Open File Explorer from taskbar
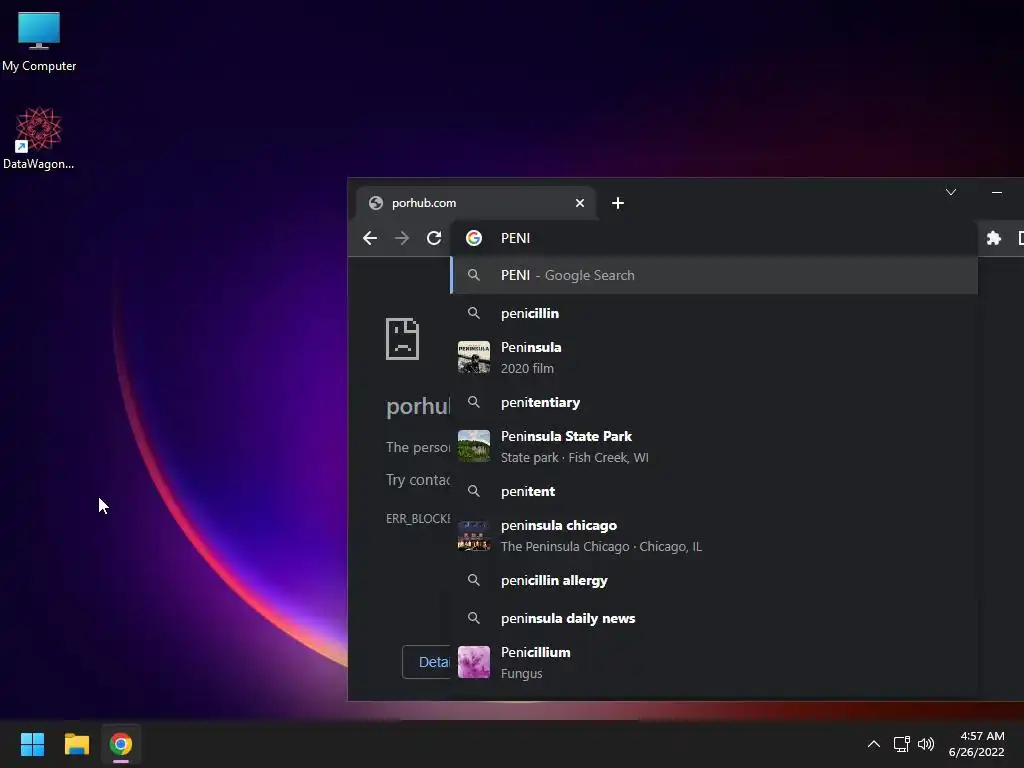1024x768 pixels. click(x=76, y=744)
